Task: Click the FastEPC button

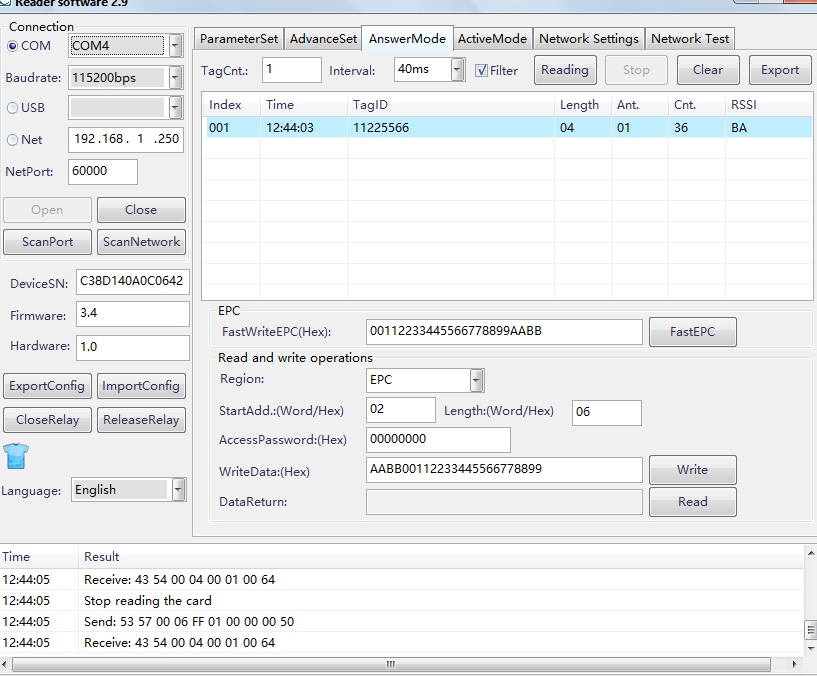Action: tap(692, 332)
